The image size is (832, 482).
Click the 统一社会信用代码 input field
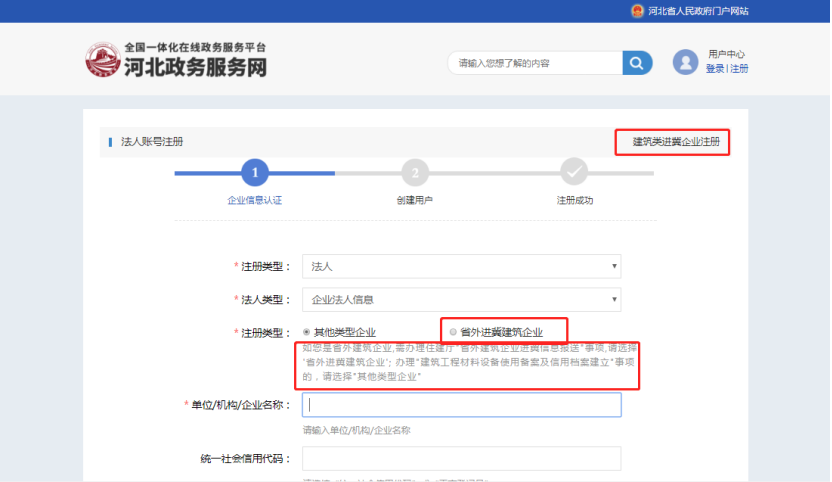point(461,458)
